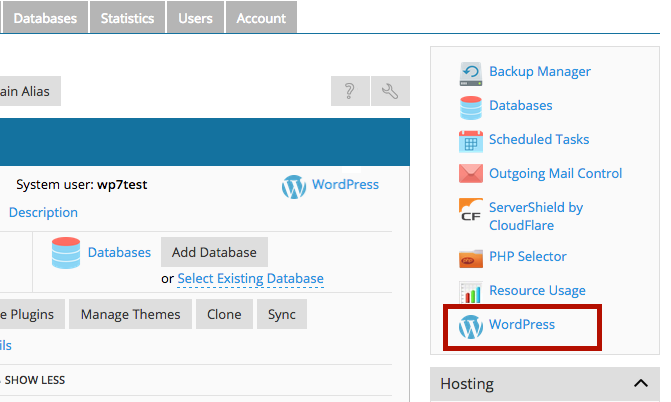Collapse details with SHOW LESS
This screenshot has height=402, width=671.
coord(35,380)
